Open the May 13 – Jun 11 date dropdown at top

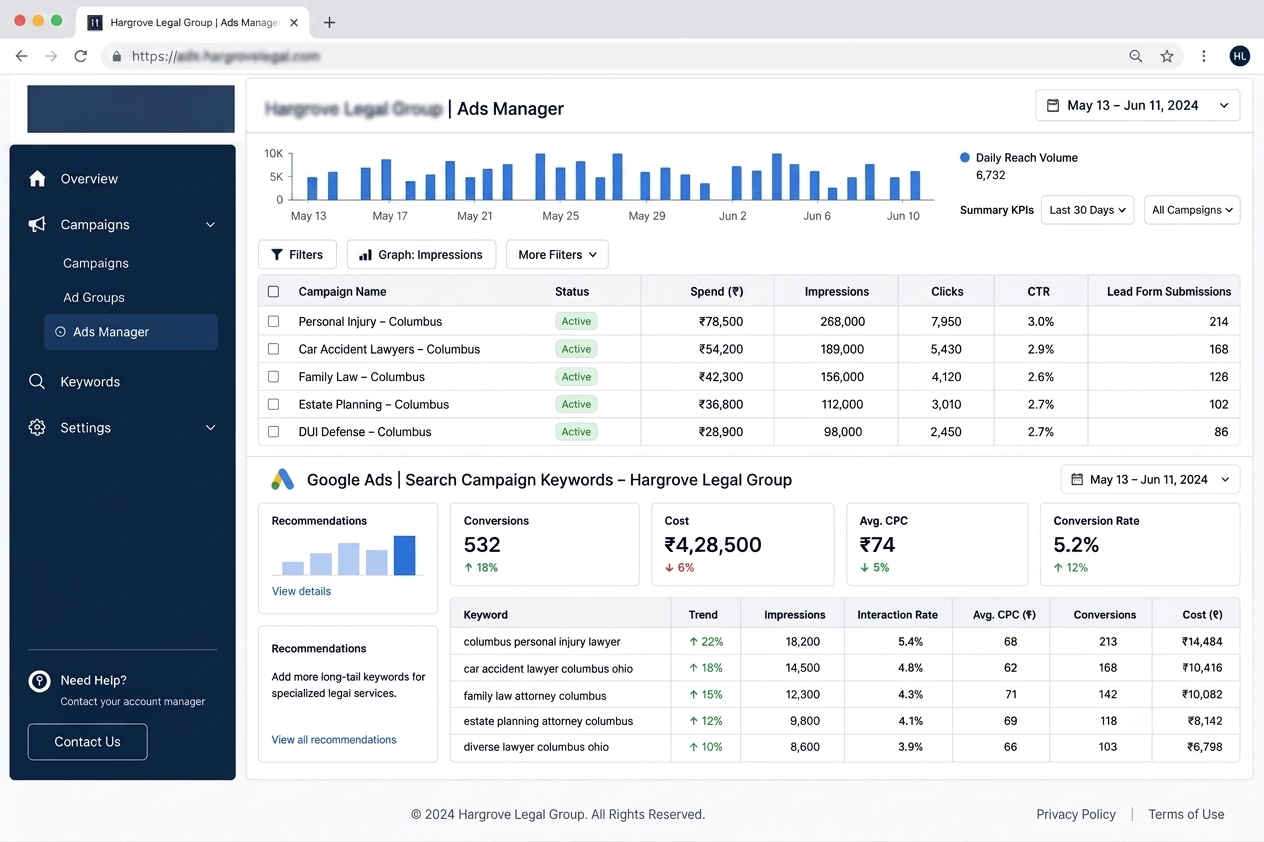tap(1138, 105)
